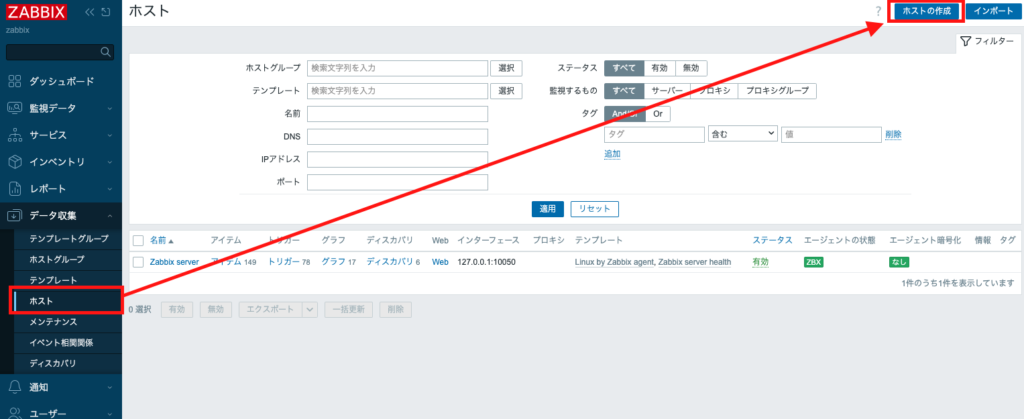Click the 監視データ monitoring icon

point(14,108)
